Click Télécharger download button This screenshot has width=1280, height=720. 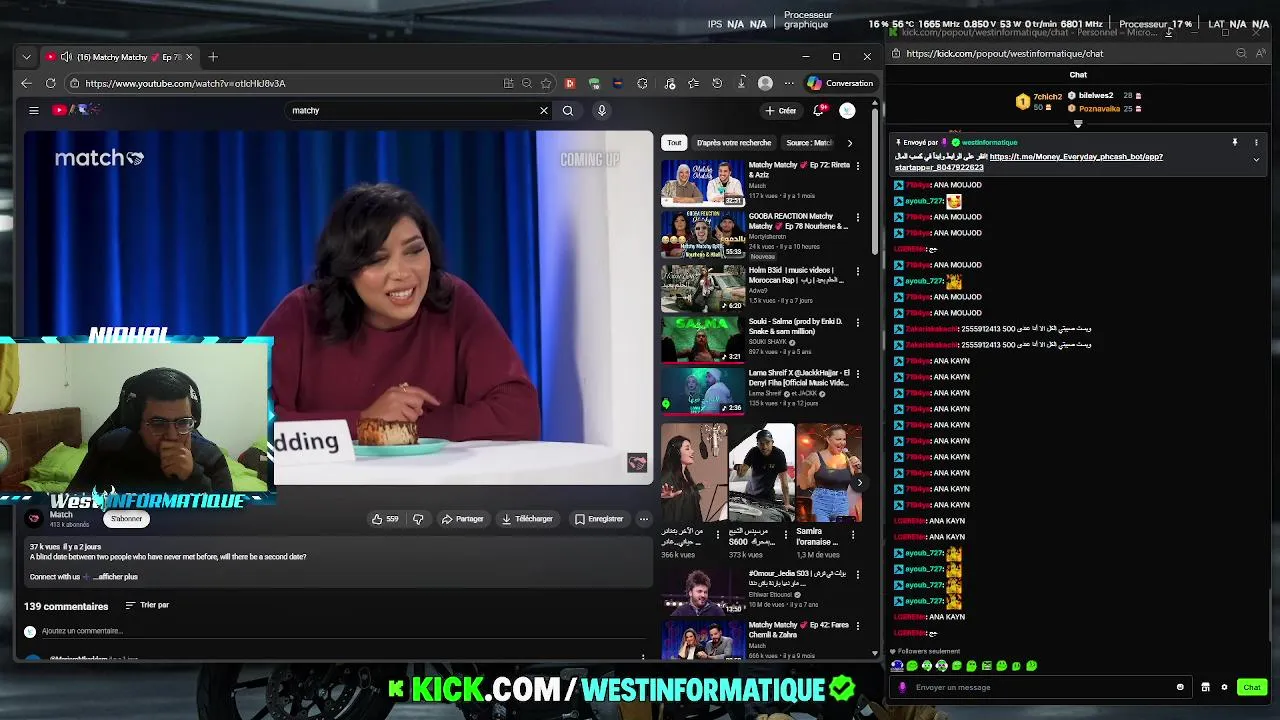[x=527, y=519]
